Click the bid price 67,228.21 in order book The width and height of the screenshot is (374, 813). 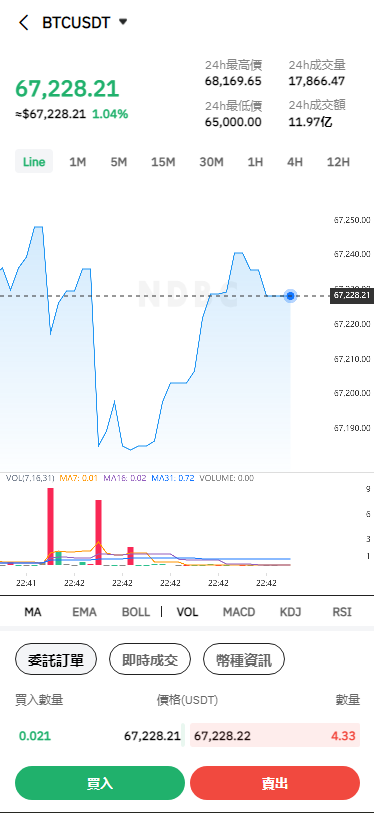click(152, 736)
